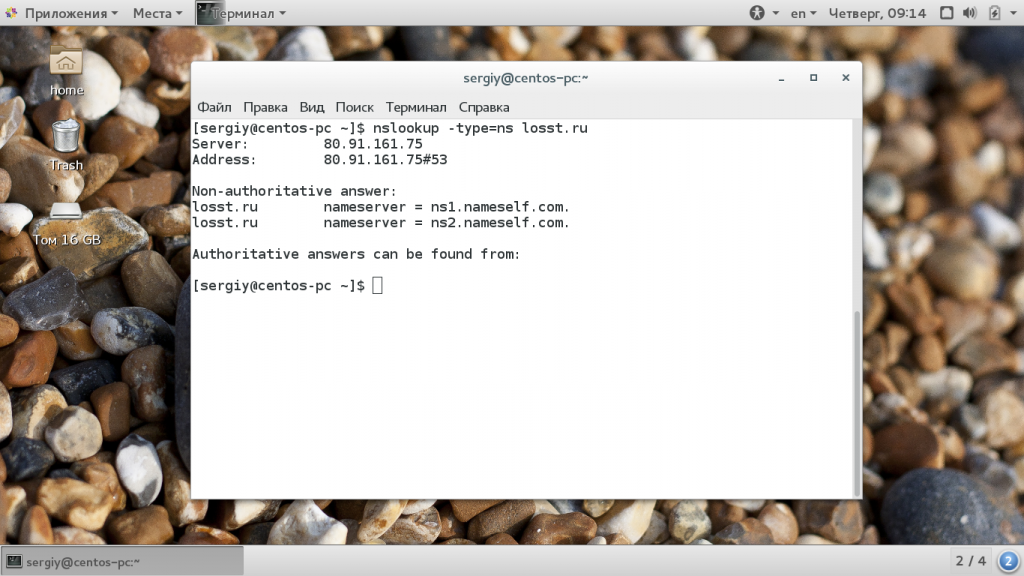Click the volume speaker icon

click(x=969, y=13)
